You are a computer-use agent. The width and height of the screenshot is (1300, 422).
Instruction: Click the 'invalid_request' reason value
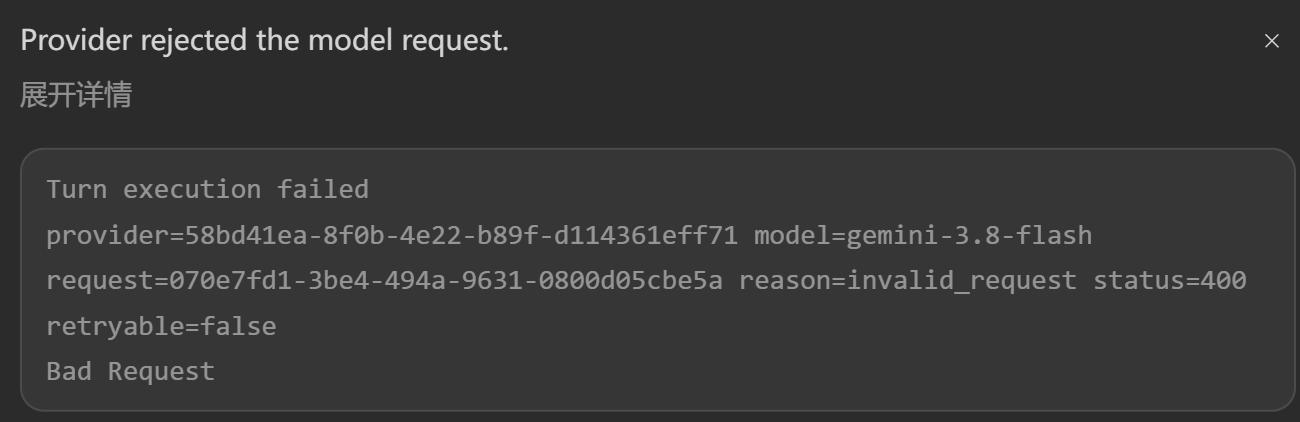(962, 281)
